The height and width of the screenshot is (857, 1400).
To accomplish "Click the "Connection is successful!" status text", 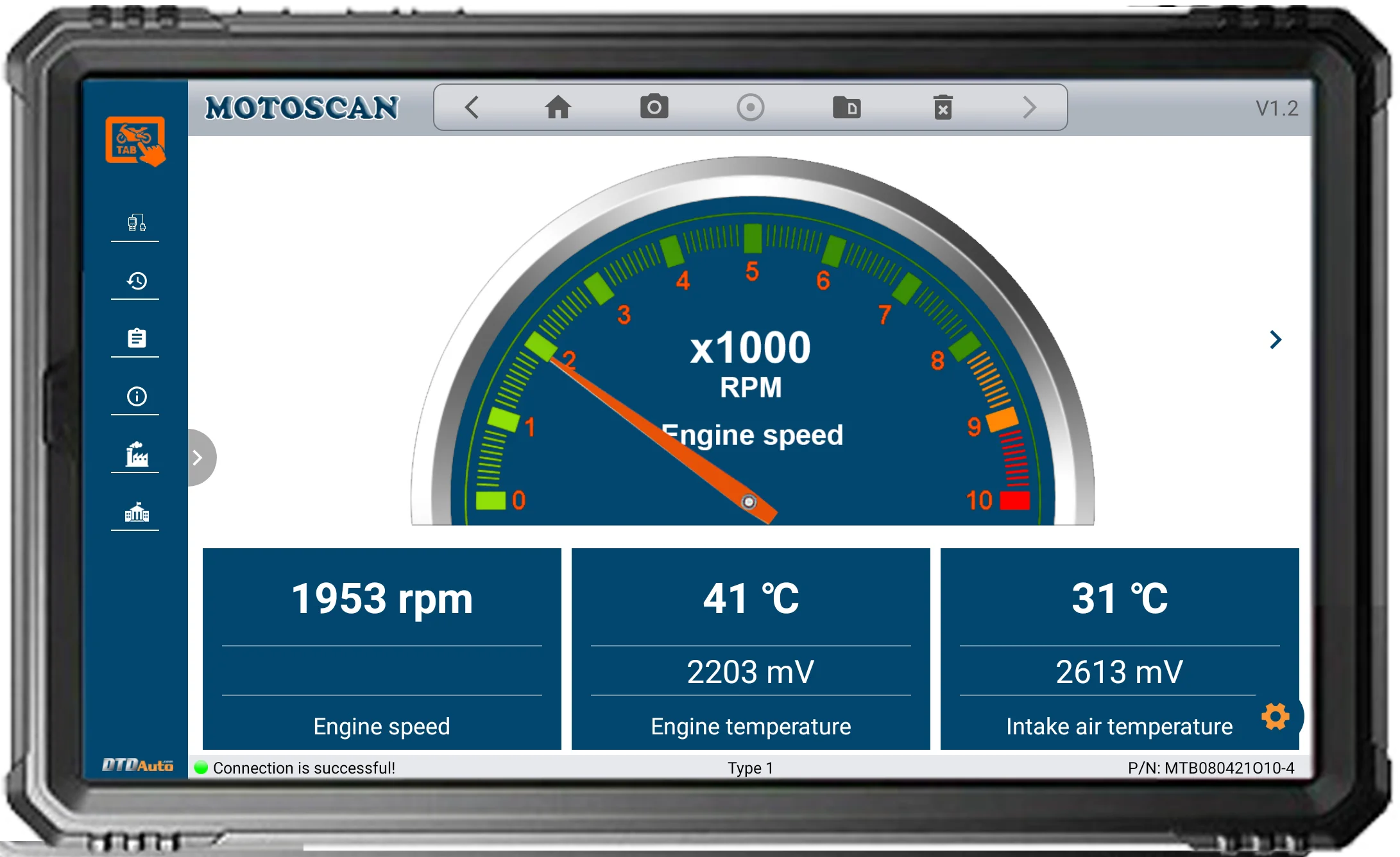I will 304,768.
